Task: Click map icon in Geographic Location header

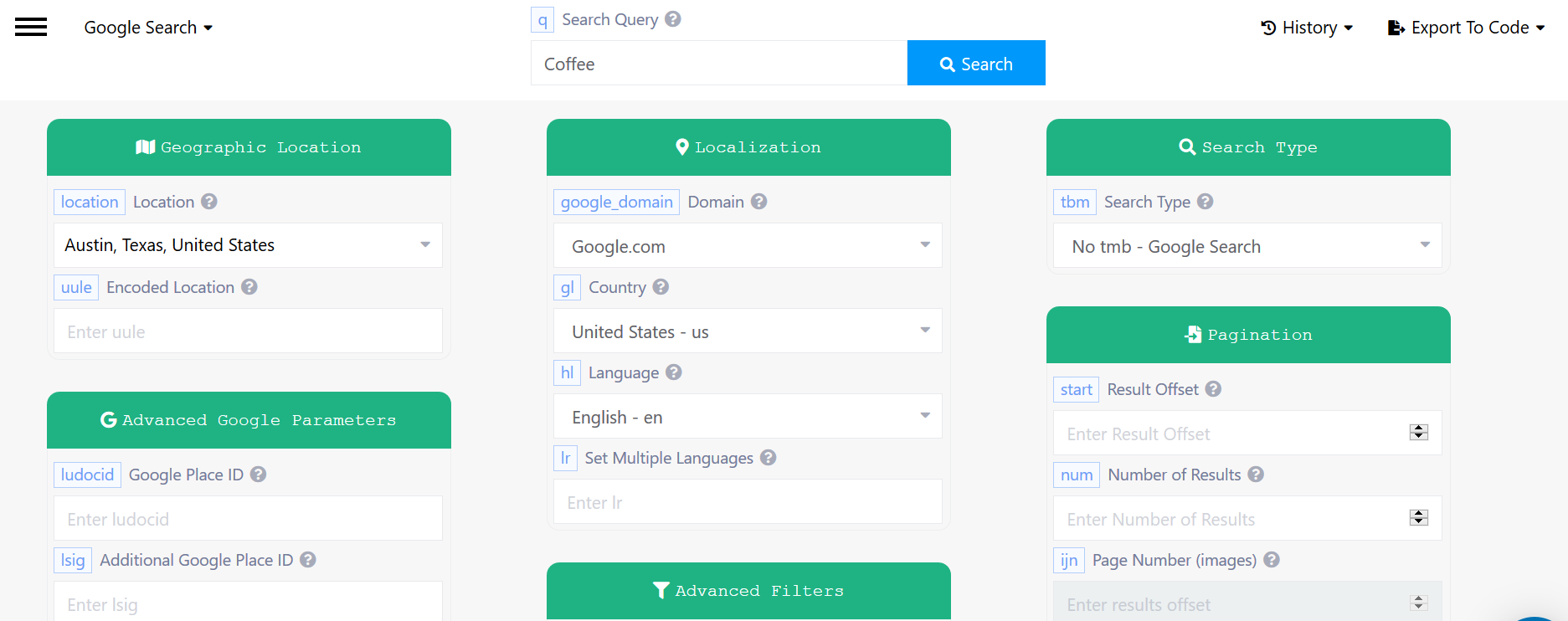Action: (146, 147)
